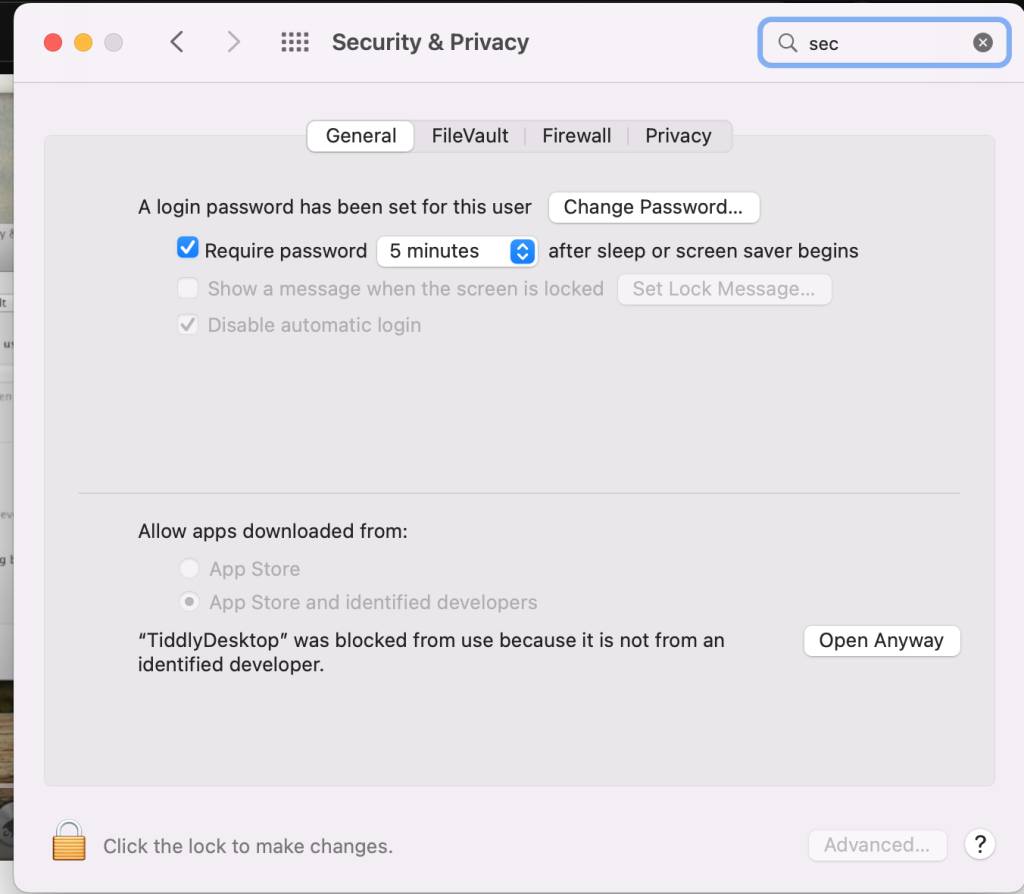Select App Store and identified developers option

point(188,602)
